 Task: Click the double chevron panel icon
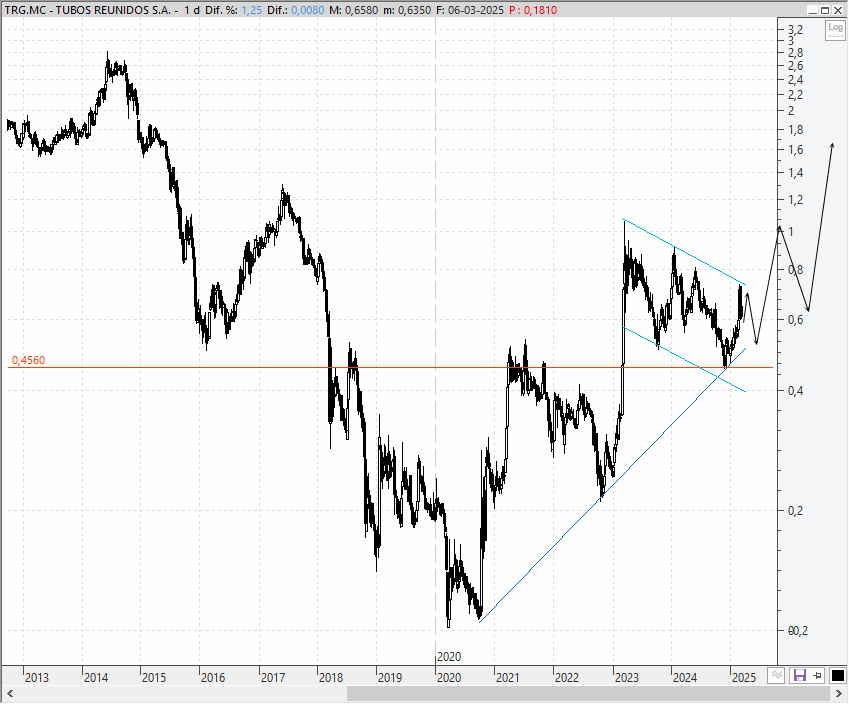pyautogui.click(x=776, y=675)
